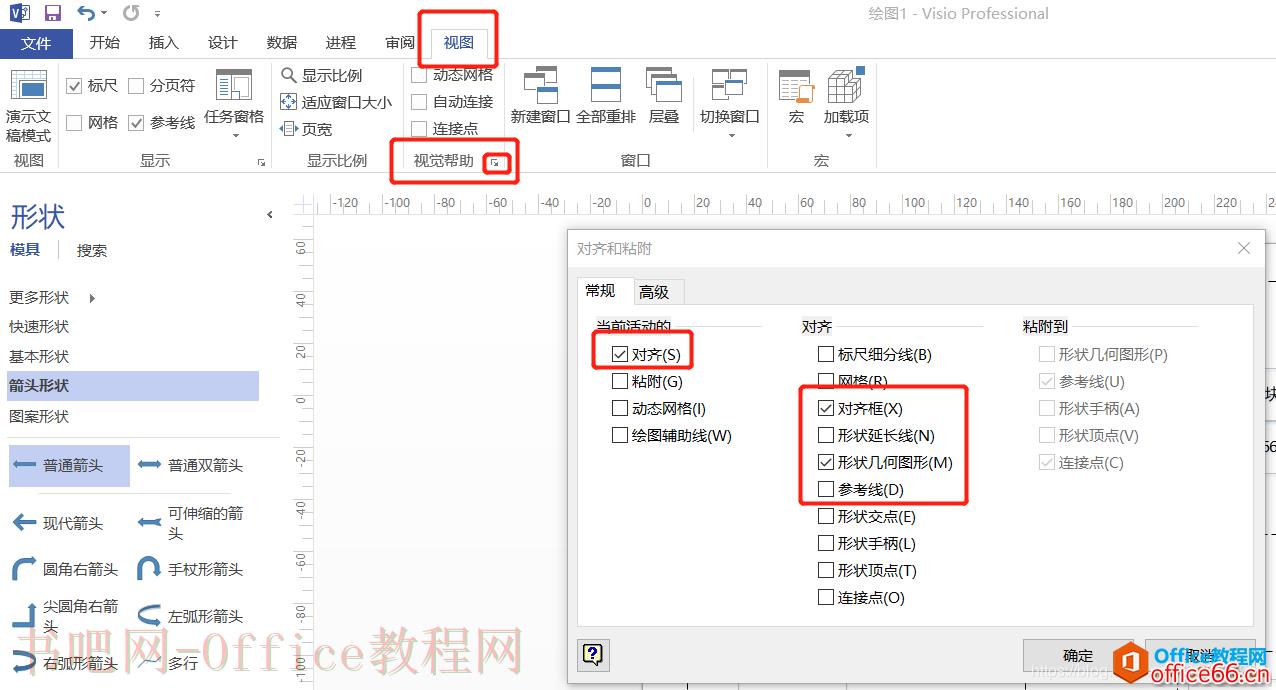The width and height of the screenshot is (1276, 690).
Task: Click 适应窗口大小 tool
Action: [x=336, y=102]
